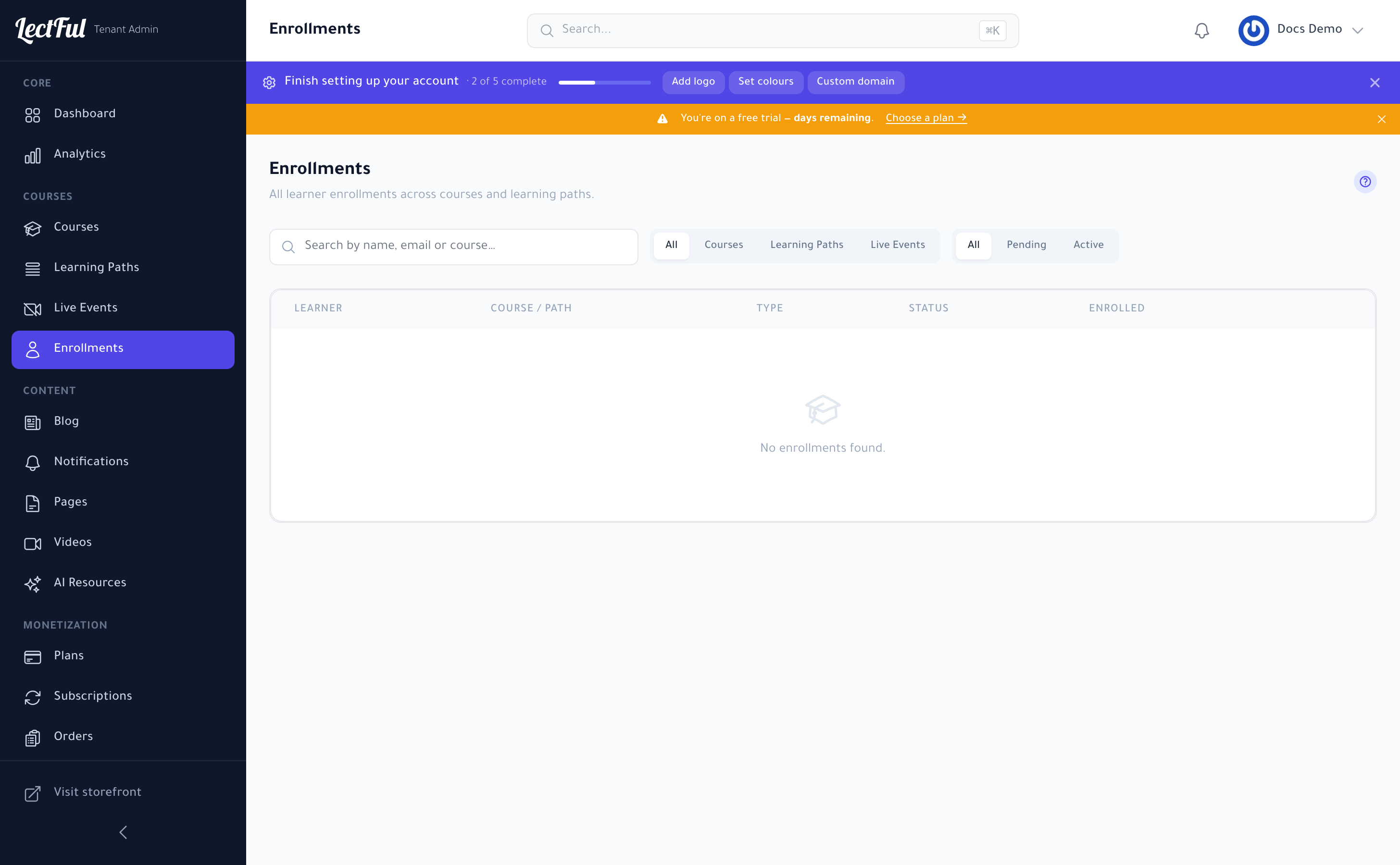The width and height of the screenshot is (1400, 865).
Task: Go to AI Resources page
Action: pos(123,583)
